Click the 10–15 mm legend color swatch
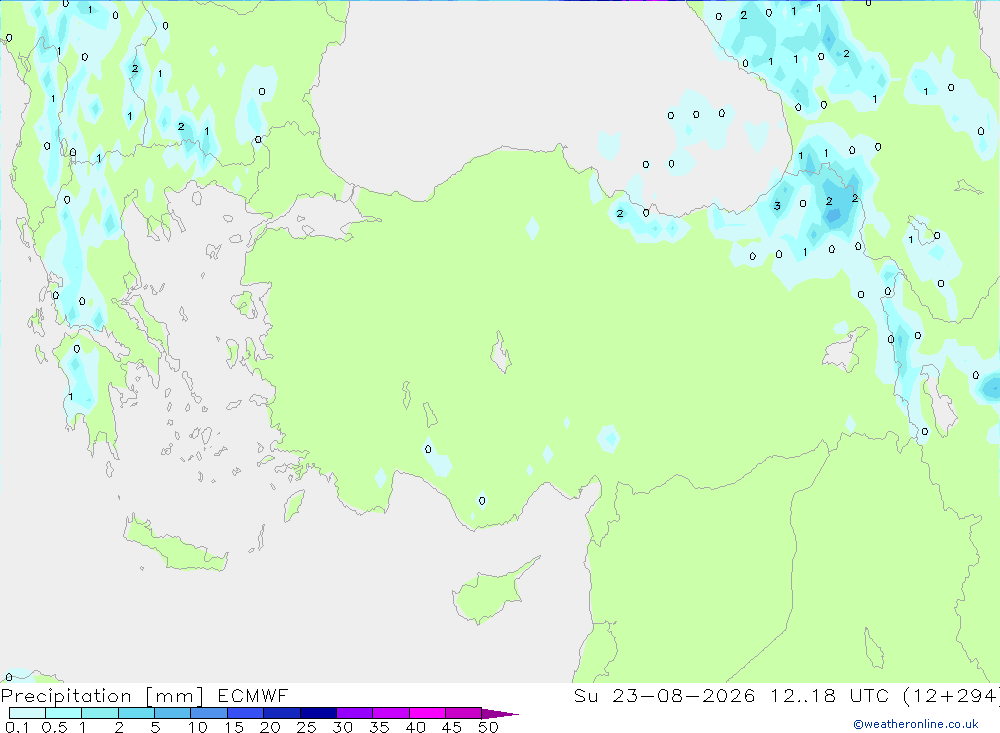 click(209, 713)
